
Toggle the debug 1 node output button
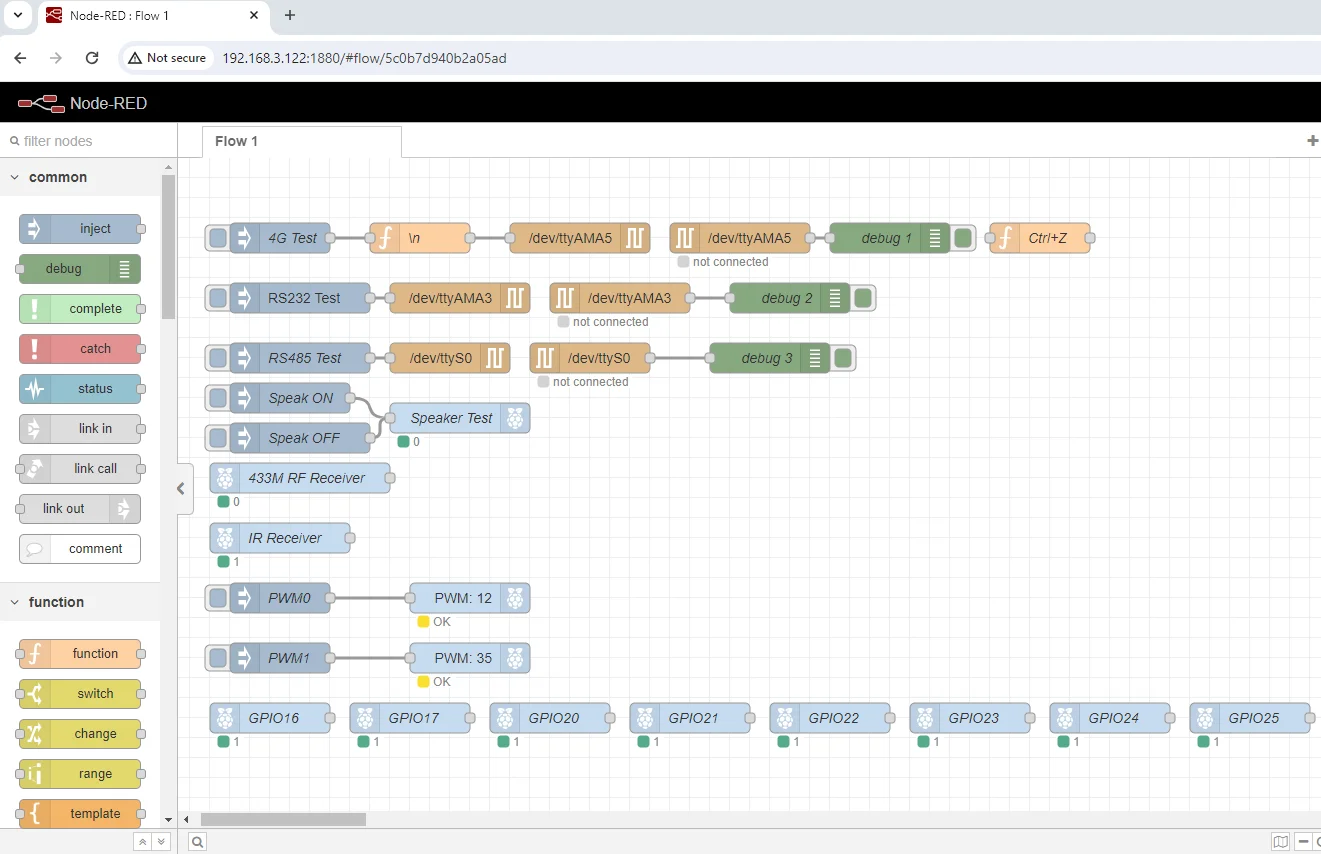pyautogui.click(x=963, y=238)
